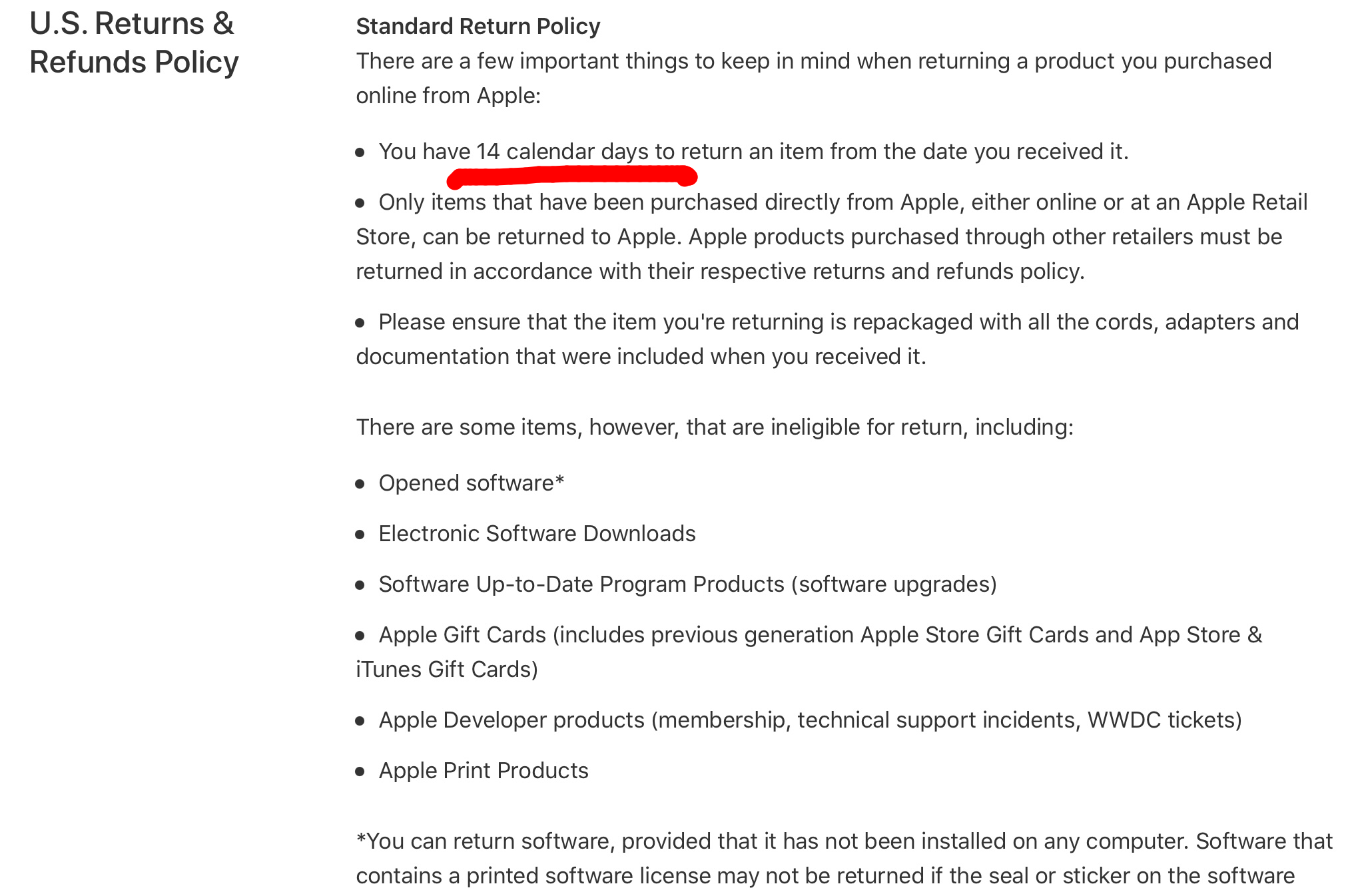Click the 'Electronic Software Downloads' list item
The image size is (1364, 896).
pos(537,534)
